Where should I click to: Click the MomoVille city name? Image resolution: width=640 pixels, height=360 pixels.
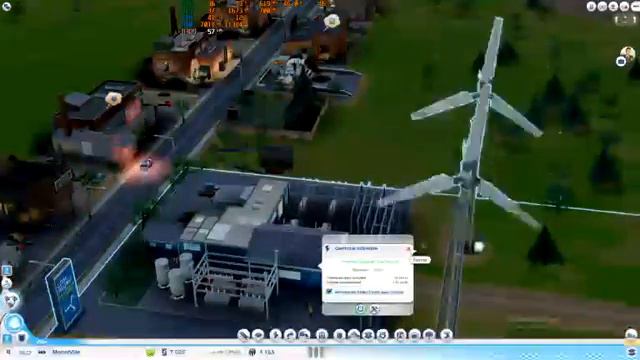(x=66, y=352)
